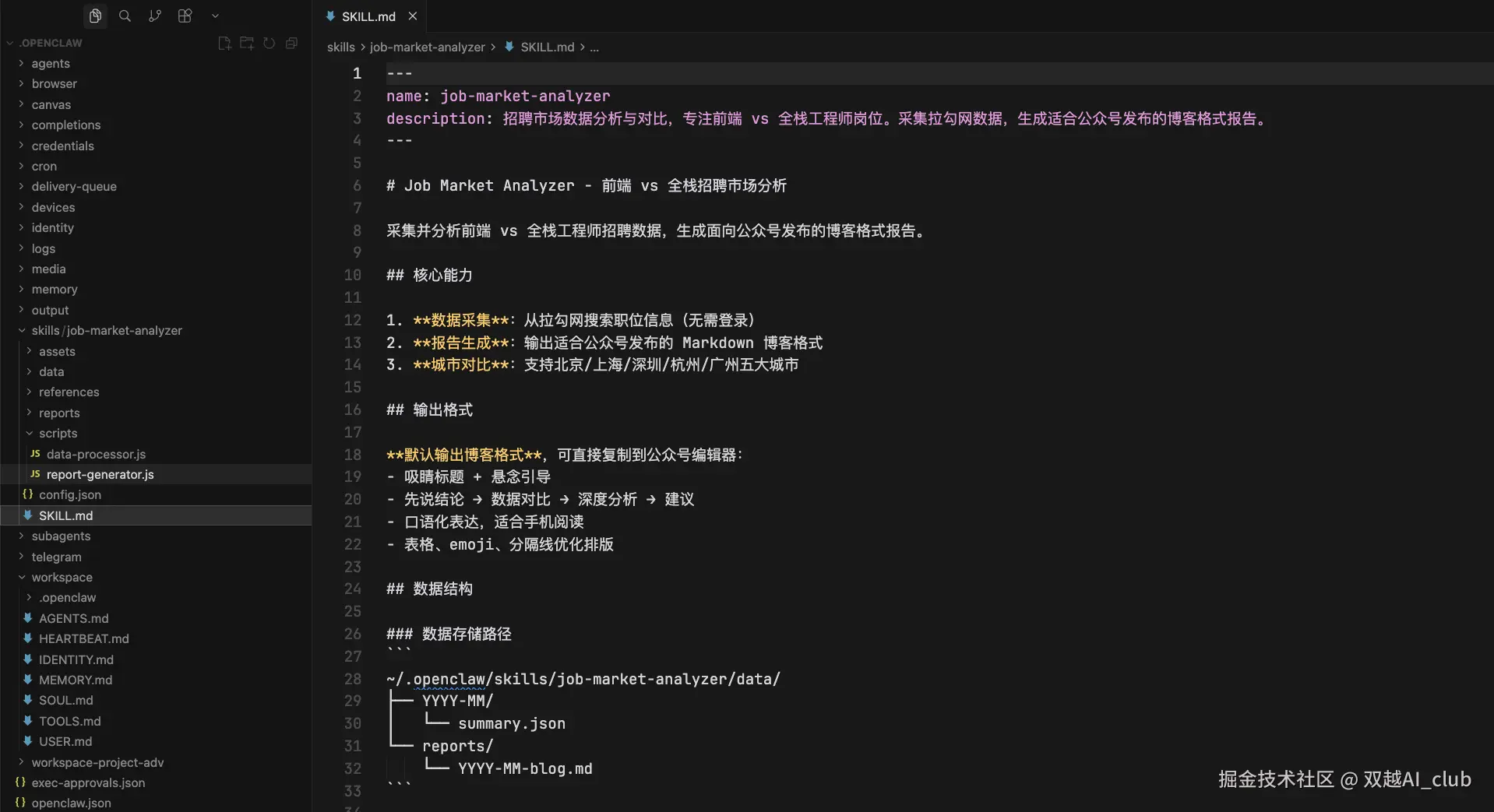The height and width of the screenshot is (812, 1494).
Task: Open SOUL.md file
Action: [66, 701]
